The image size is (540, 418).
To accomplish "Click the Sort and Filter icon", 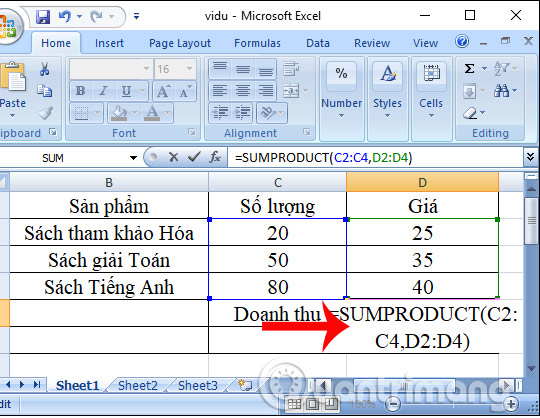I will 501,69.
